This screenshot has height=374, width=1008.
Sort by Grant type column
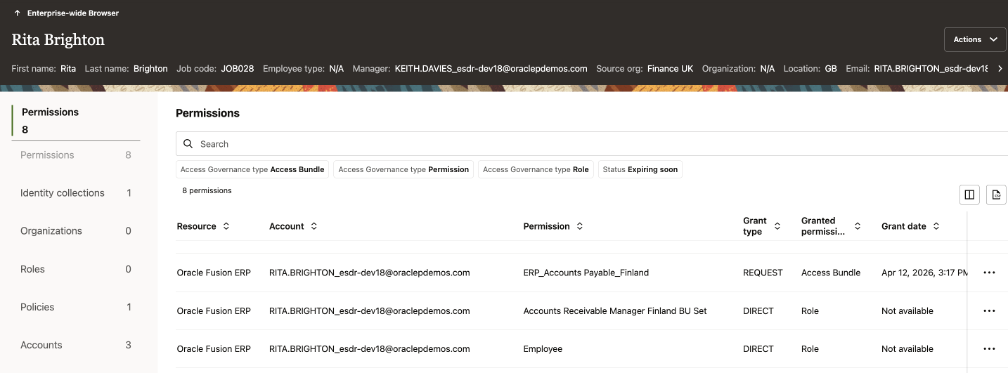[777, 226]
